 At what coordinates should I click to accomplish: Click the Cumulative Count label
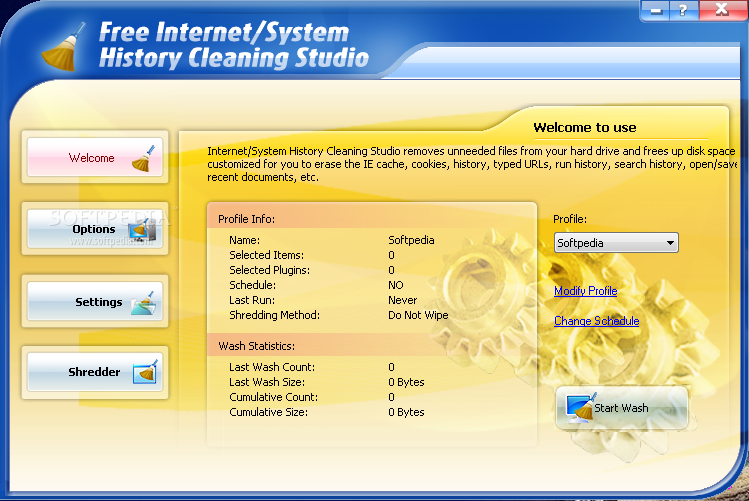coord(273,397)
